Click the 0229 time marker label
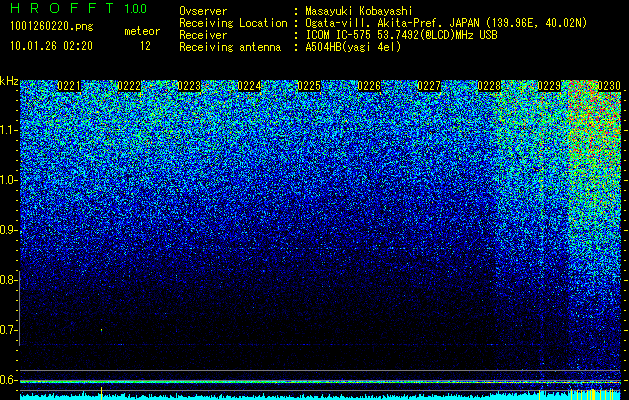 point(549,86)
